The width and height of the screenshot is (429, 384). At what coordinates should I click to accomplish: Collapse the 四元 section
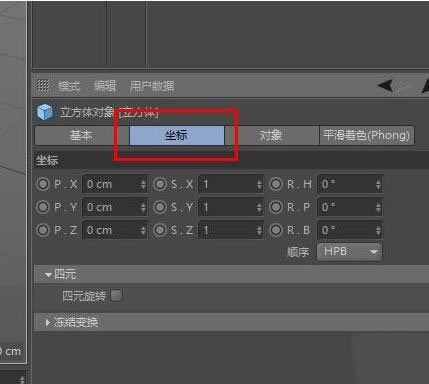[x=48, y=275]
